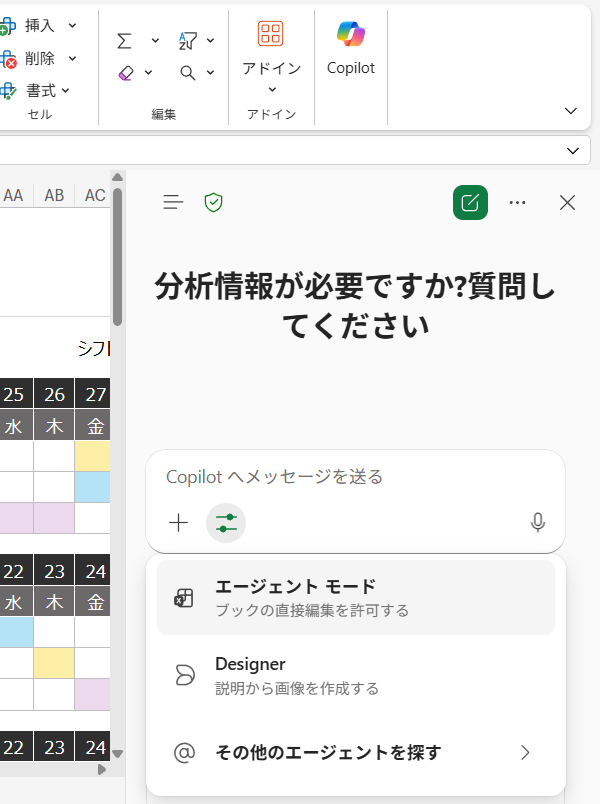Click the shield protection icon

[x=213, y=203]
